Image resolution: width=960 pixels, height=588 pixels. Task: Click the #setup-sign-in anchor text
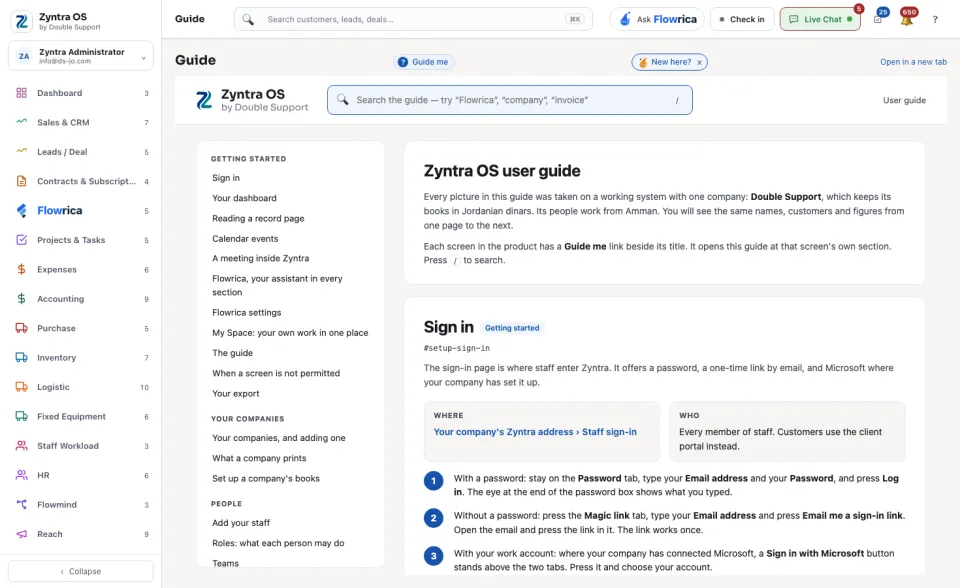[x=457, y=348]
